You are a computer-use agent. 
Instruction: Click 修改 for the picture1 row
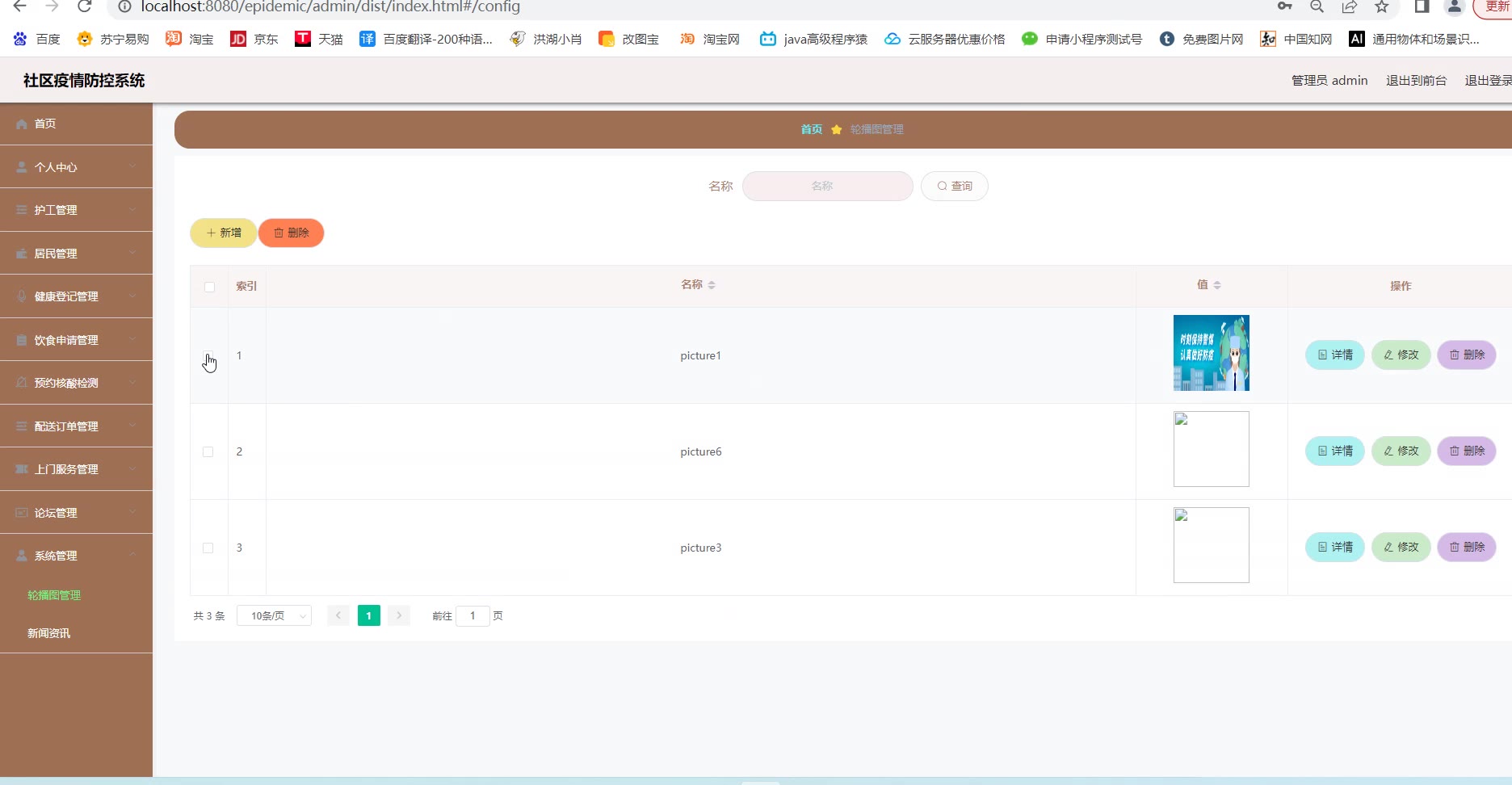(x=1401, y=355)
